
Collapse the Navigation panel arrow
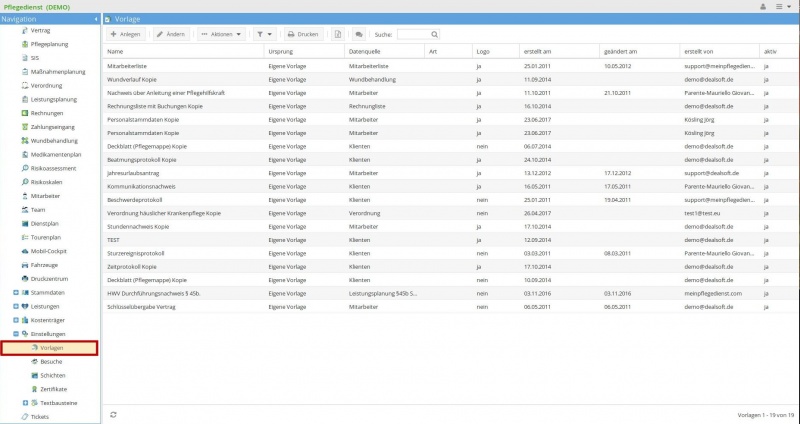pyautogui.click(x=96, y=19)
